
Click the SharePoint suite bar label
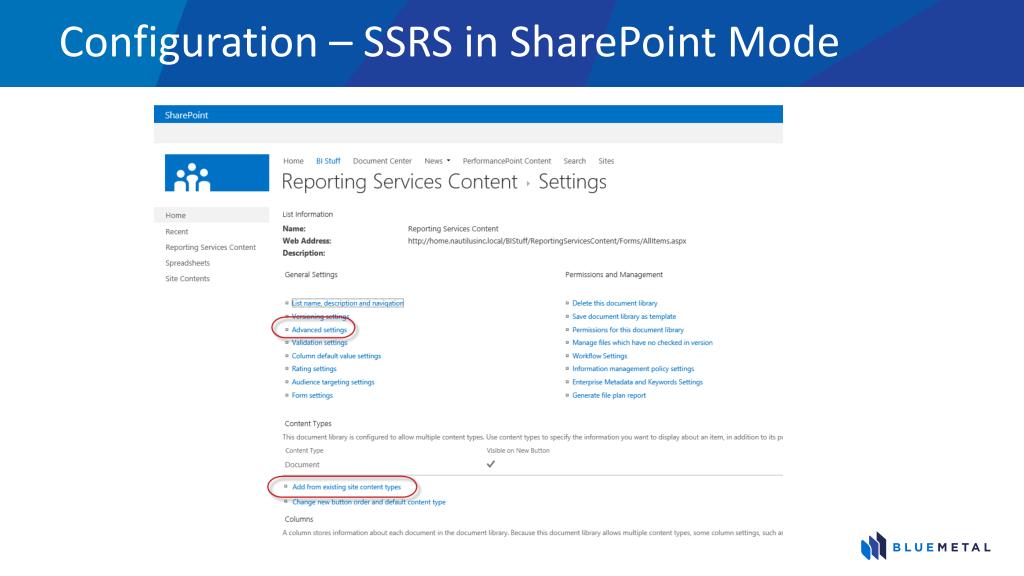[x=186, y=115]
